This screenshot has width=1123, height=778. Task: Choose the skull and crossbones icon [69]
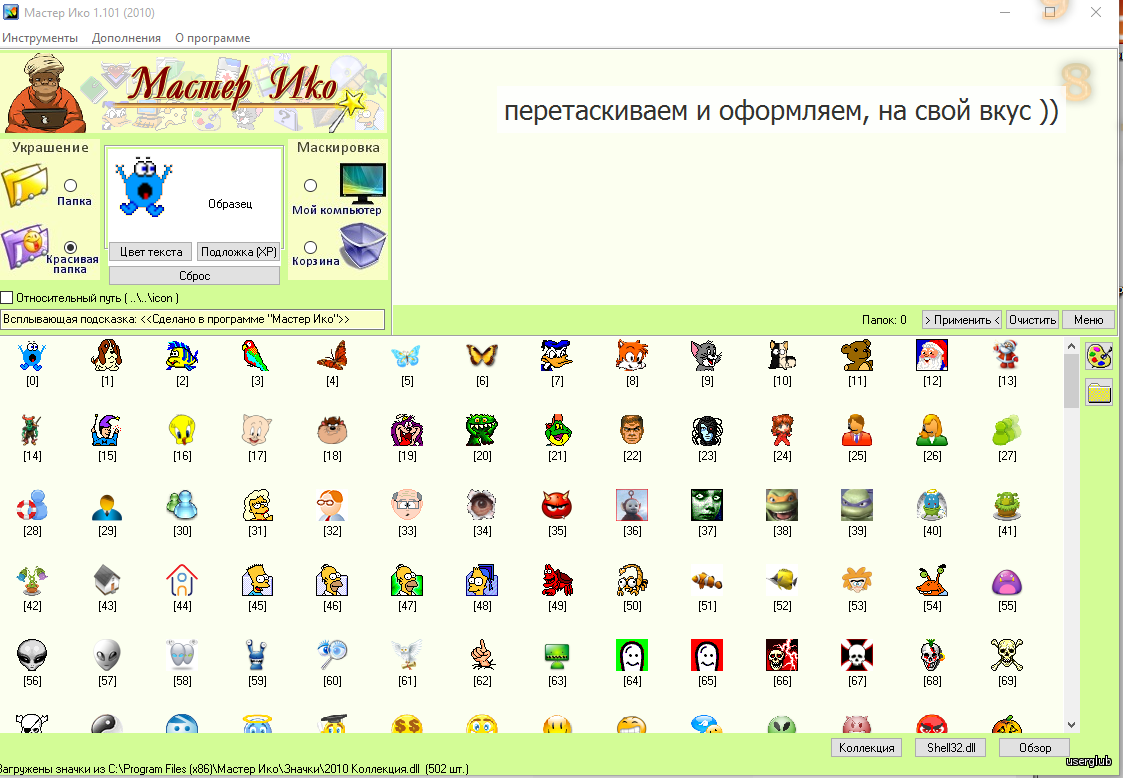click(1007, 655)
